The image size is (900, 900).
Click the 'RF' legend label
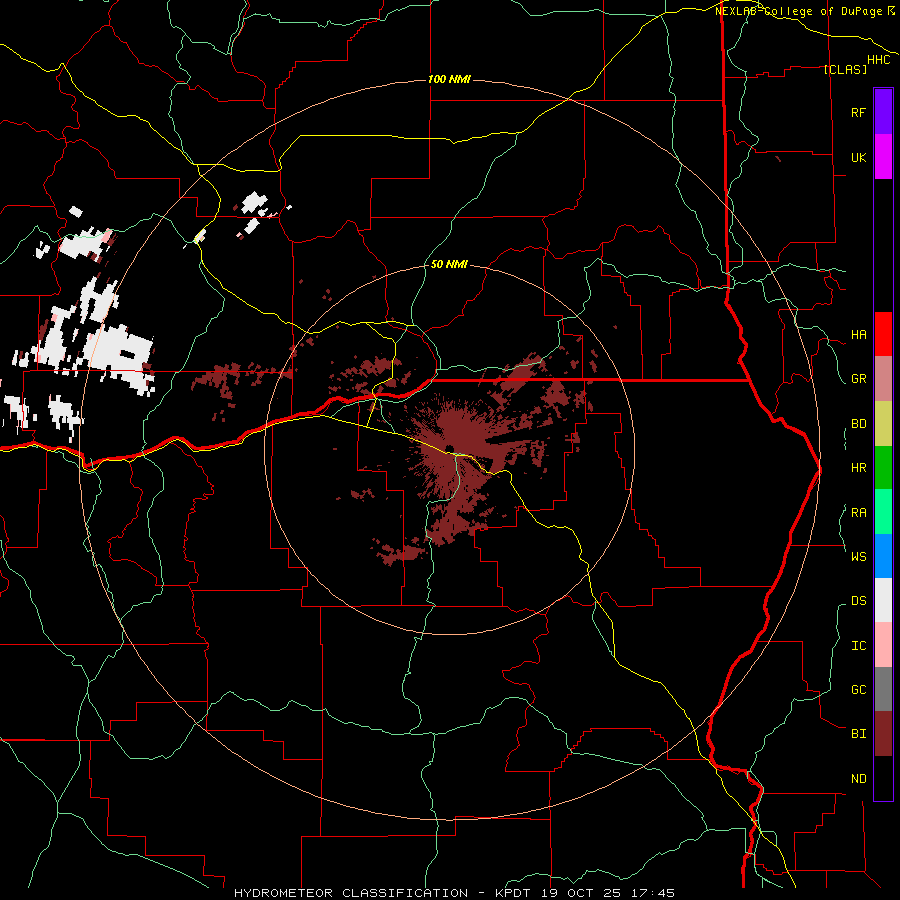point(858,113)
